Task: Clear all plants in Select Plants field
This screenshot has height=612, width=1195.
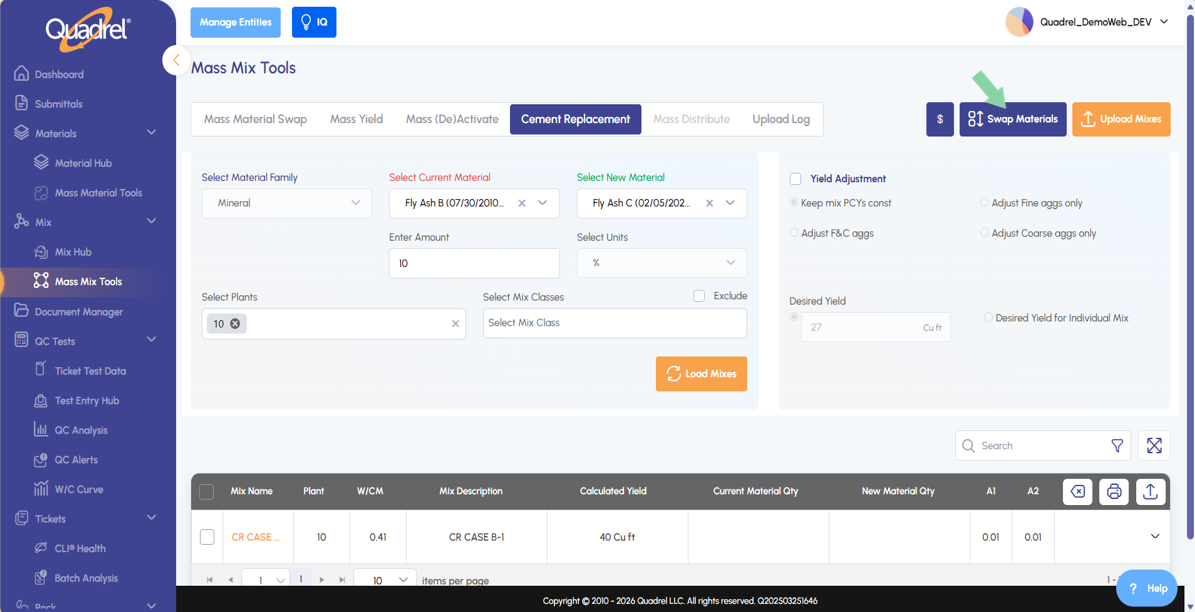Action: coord(456,324)
